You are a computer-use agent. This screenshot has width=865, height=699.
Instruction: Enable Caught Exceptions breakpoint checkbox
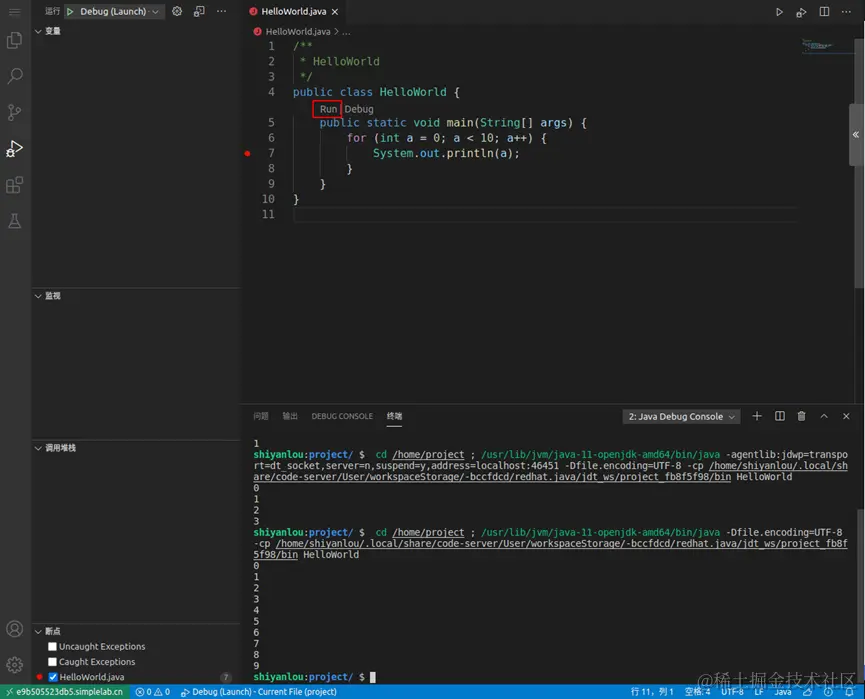[53, 662]
